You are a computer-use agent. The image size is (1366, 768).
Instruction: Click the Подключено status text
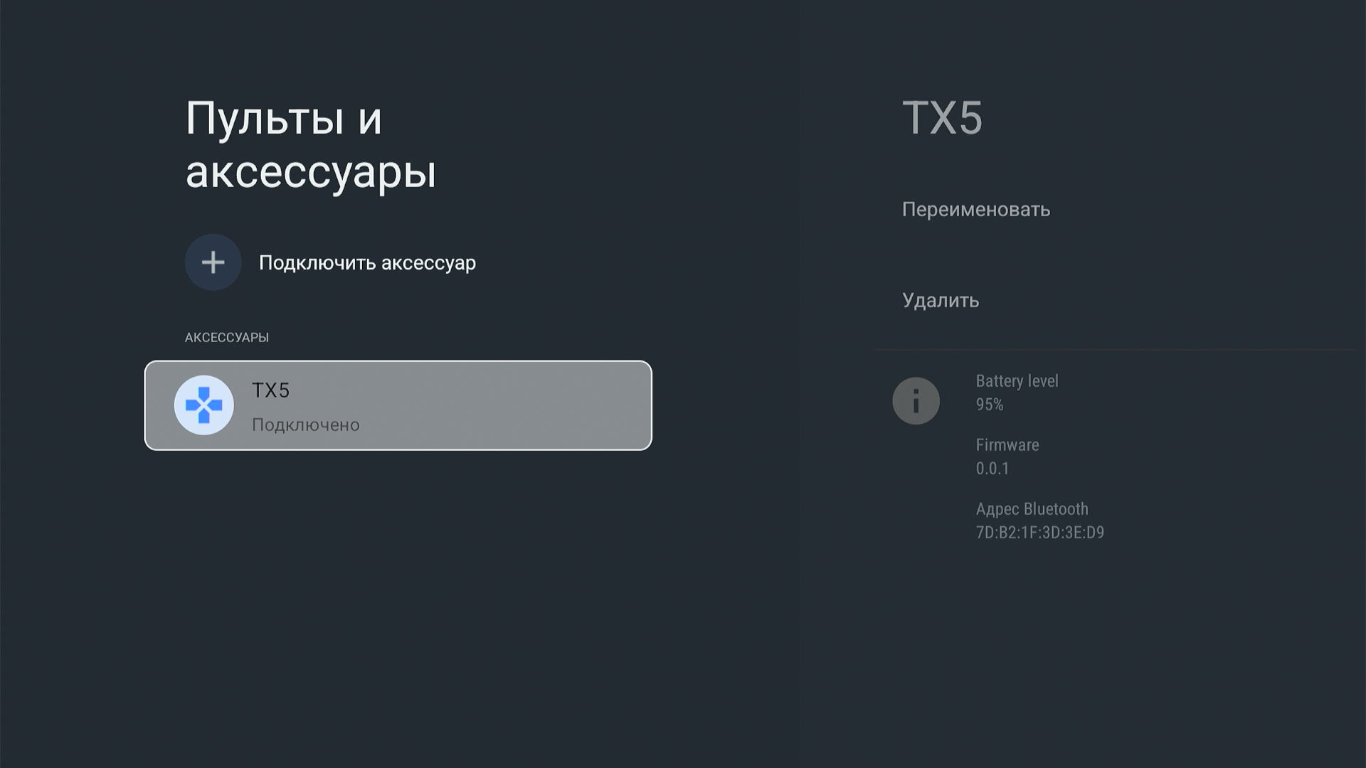(x=306, y=425)
